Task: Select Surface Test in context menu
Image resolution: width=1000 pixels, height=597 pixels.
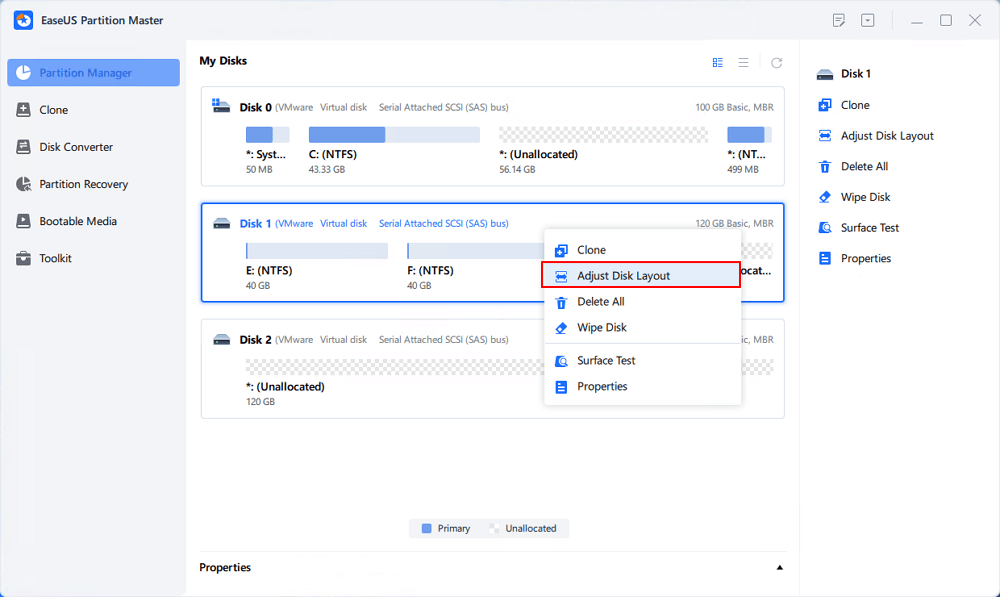Action: [606, 360]
